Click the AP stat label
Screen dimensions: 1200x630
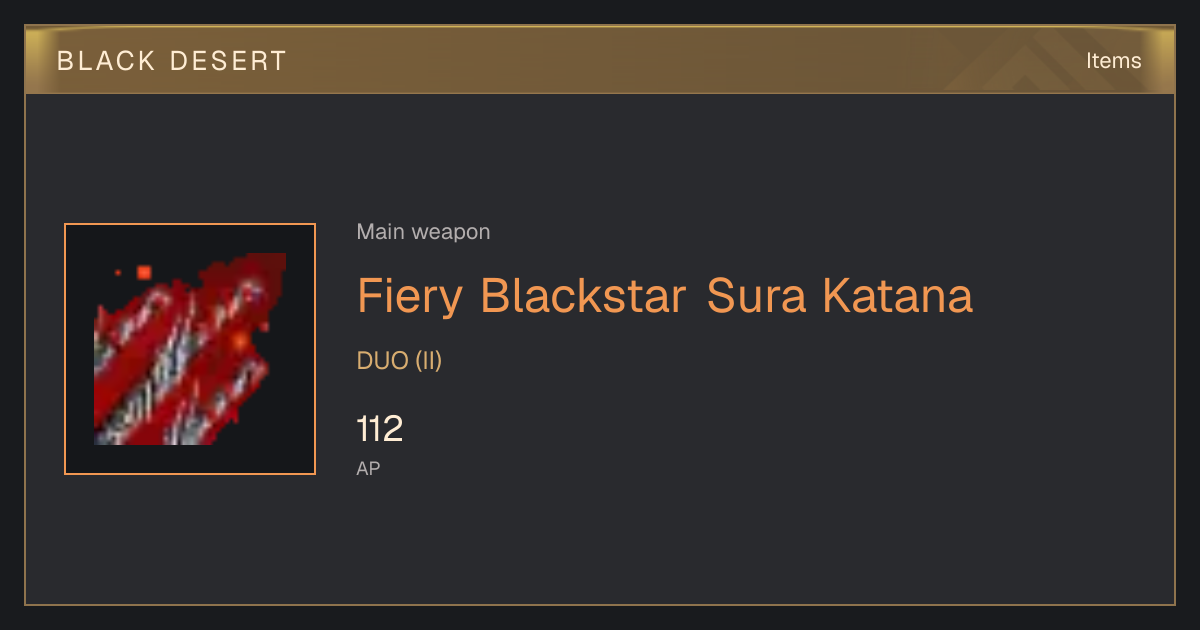point(368,468)
